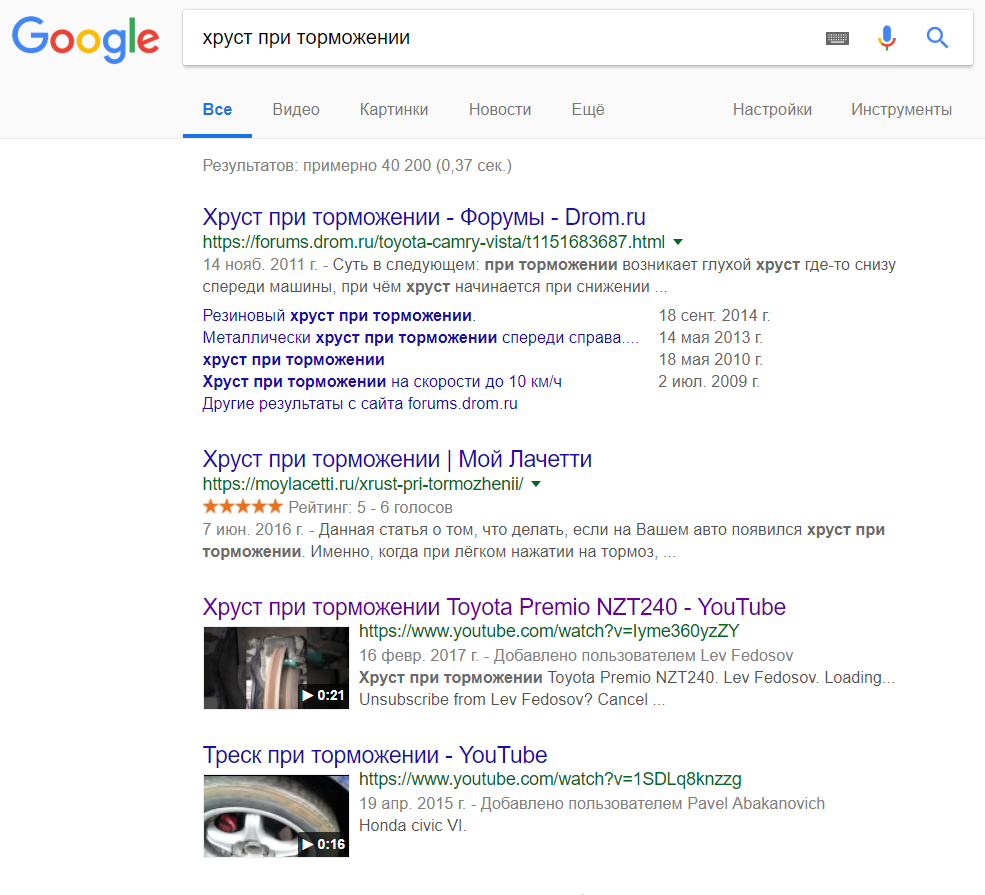The image size is (985, 895).
Task: Start voice search with microphone icon
Action: [886, 38]
